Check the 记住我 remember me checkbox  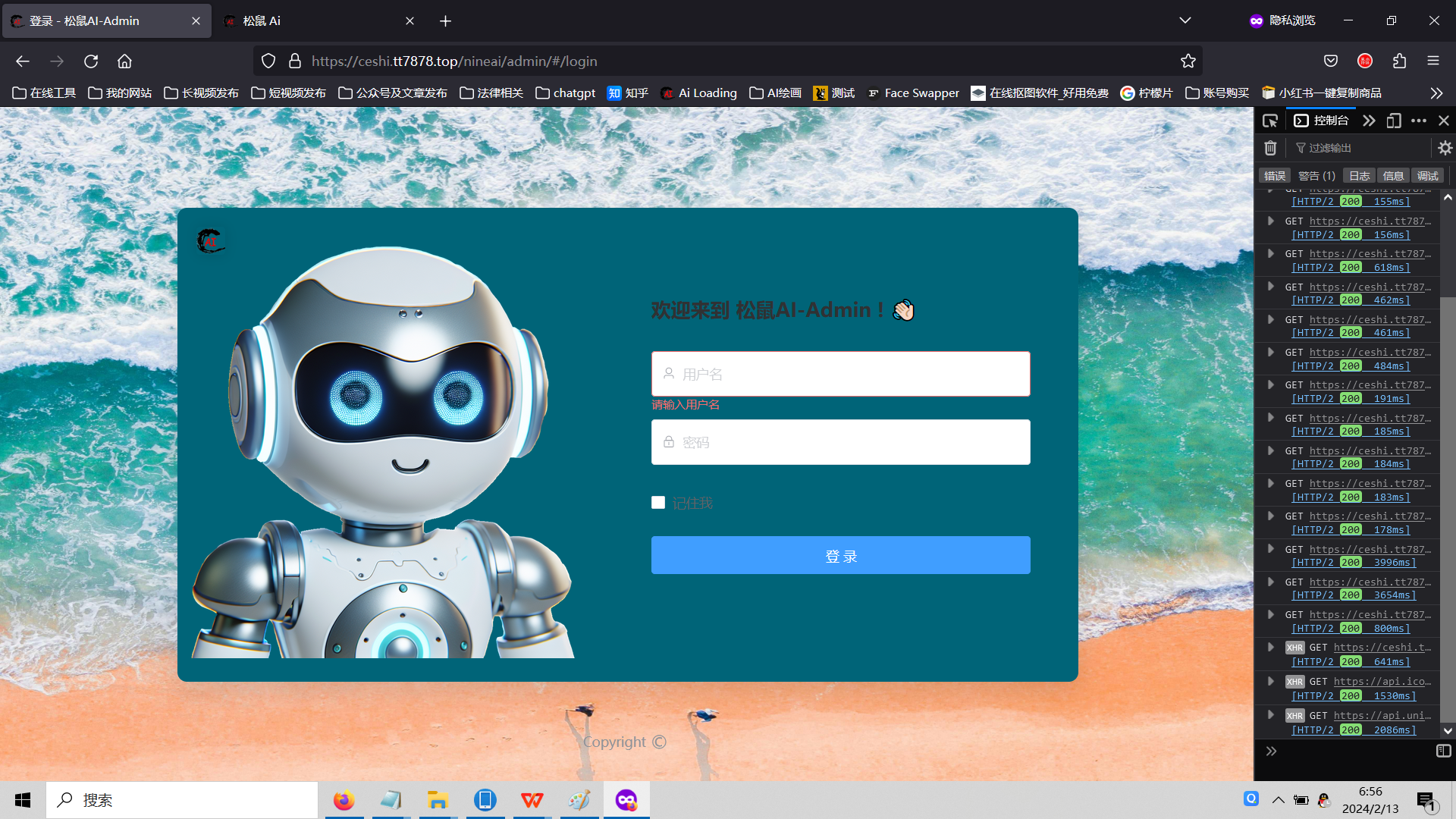pos(658,503)
